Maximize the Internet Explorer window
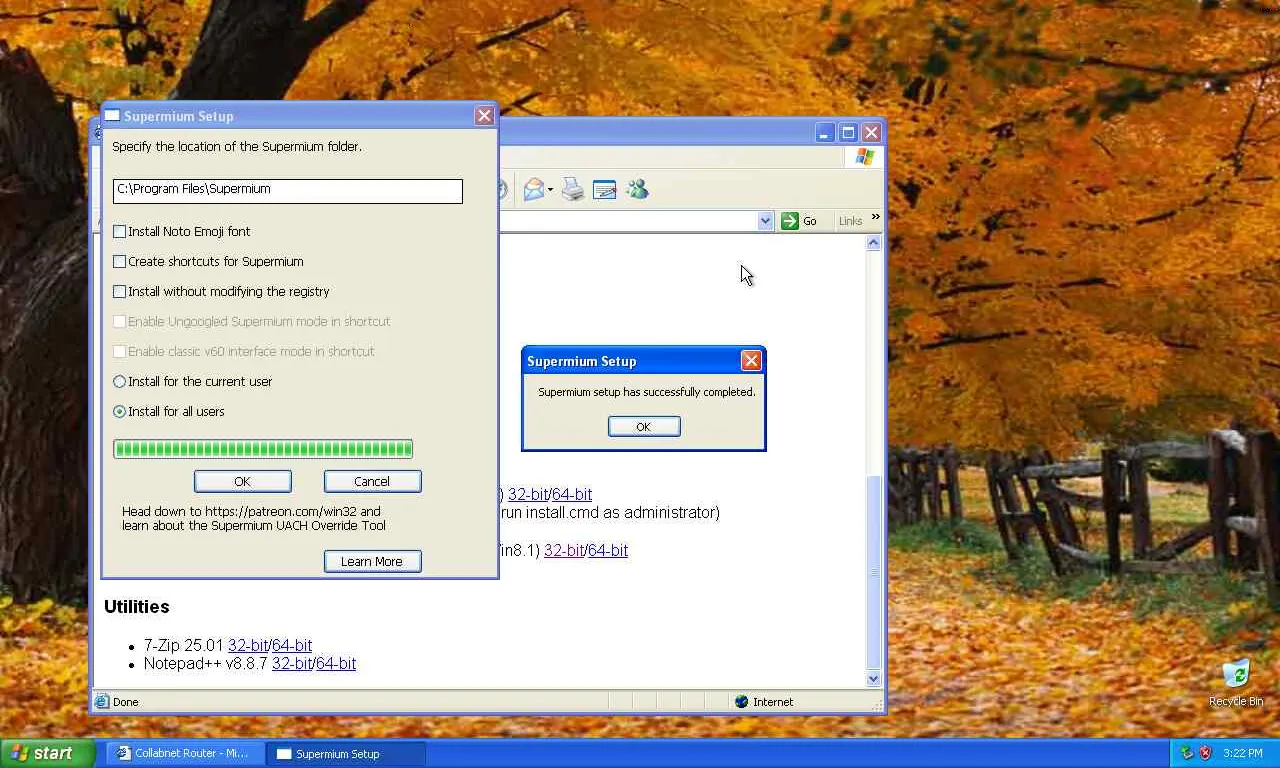Viewport: 1280px width, 768px height. (848, 132)
